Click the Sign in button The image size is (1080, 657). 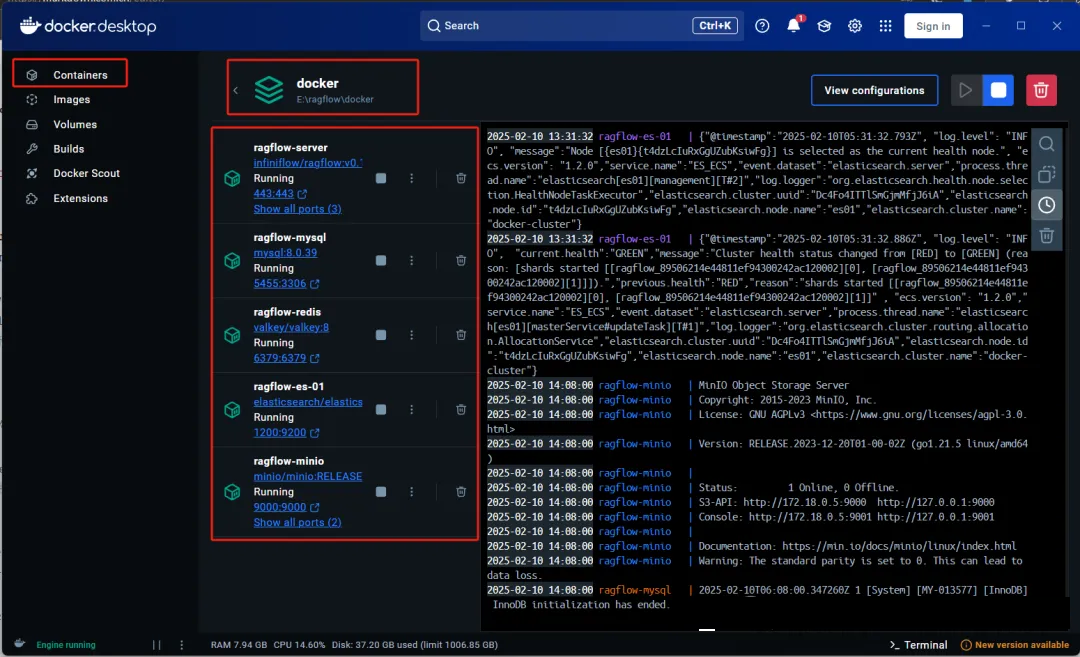tap(933, 26)
